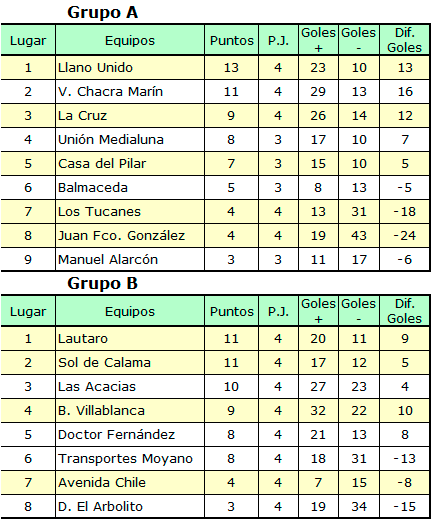Click the Juan Fco. González team name
The image size is (431, 519).
(x=121, y=236)
